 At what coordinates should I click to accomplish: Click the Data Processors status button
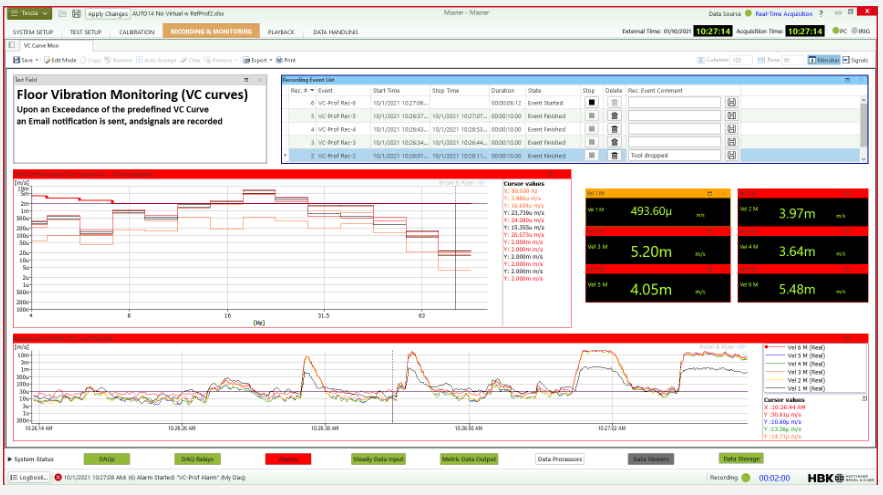560,460
